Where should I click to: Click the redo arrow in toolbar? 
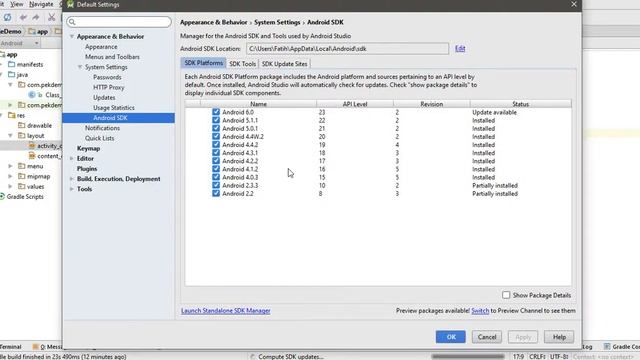[36, 17]
